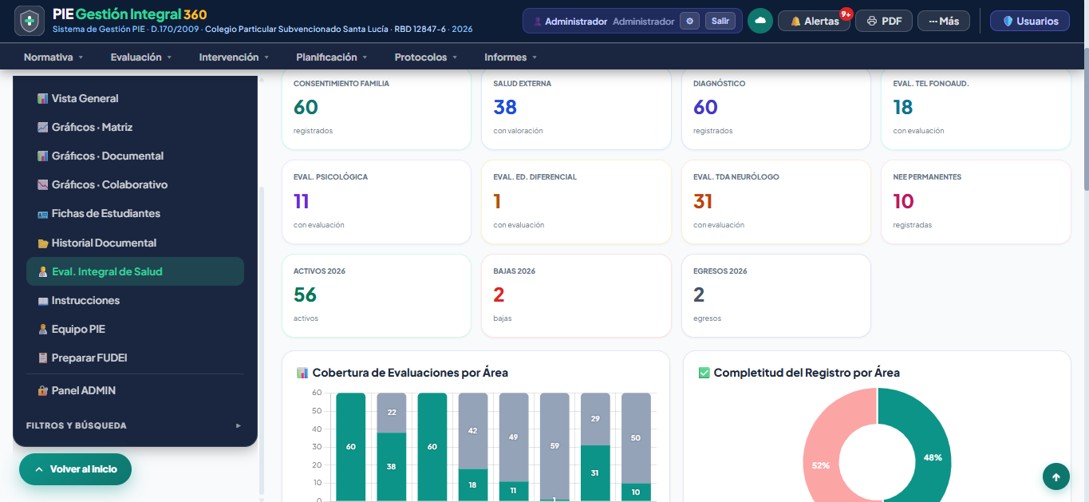Viewport: 1089px width, 502px height.
Task: Click Volver al inicio button
Action: (75, 469)
